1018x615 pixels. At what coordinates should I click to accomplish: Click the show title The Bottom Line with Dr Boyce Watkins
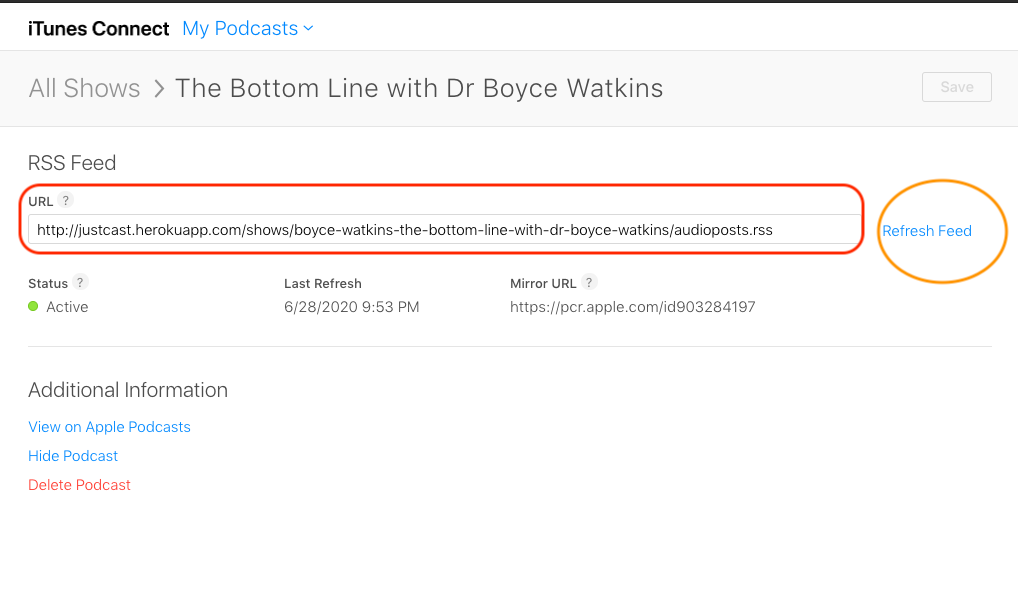[419, 88]
